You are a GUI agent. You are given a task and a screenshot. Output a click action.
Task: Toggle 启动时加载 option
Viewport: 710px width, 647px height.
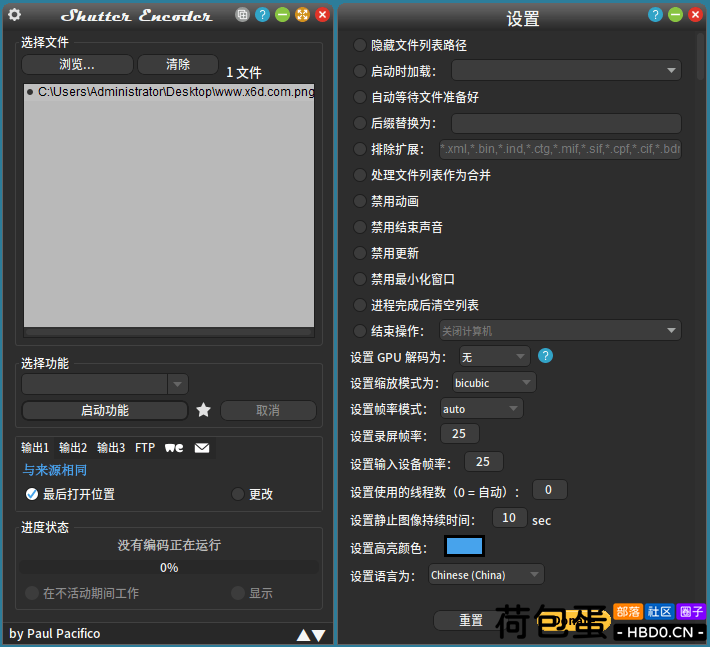(360, 71)
